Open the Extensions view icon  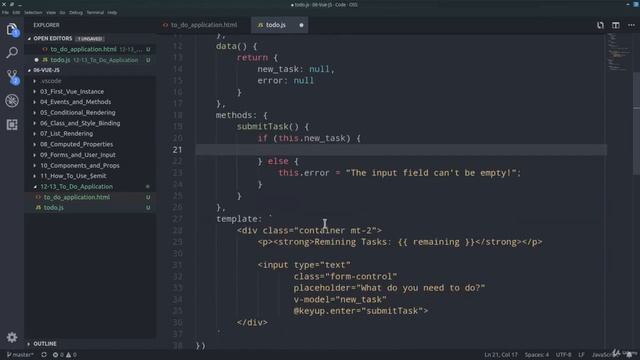(12, 124)
